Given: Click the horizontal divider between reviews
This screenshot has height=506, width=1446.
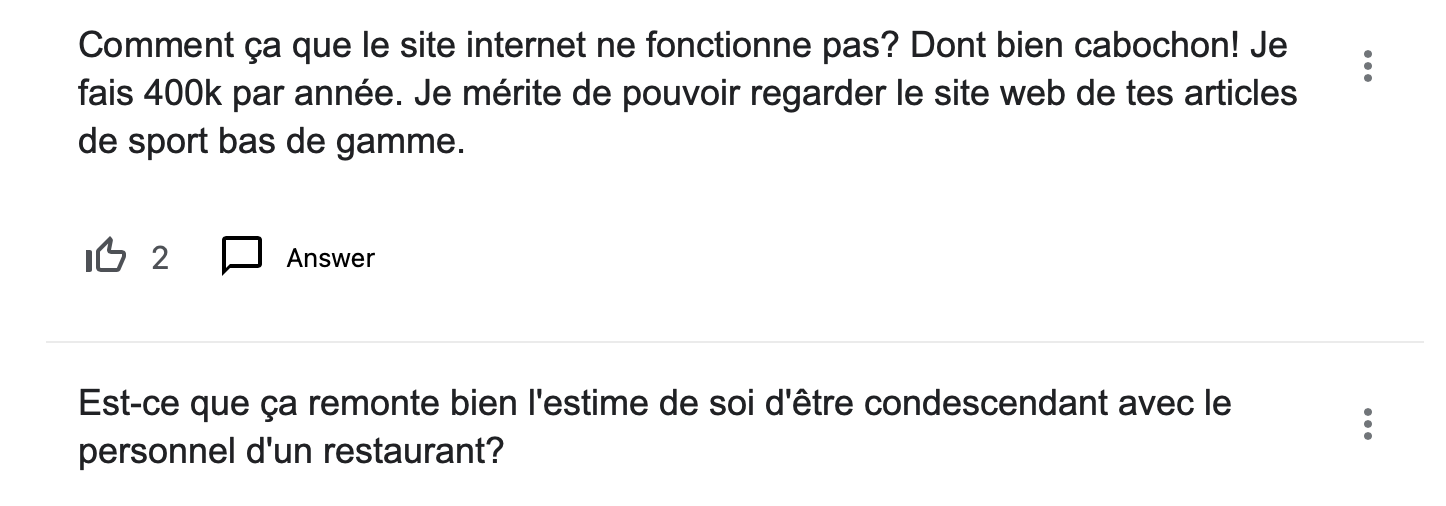Looking at the screenshot, I should 734,342.
